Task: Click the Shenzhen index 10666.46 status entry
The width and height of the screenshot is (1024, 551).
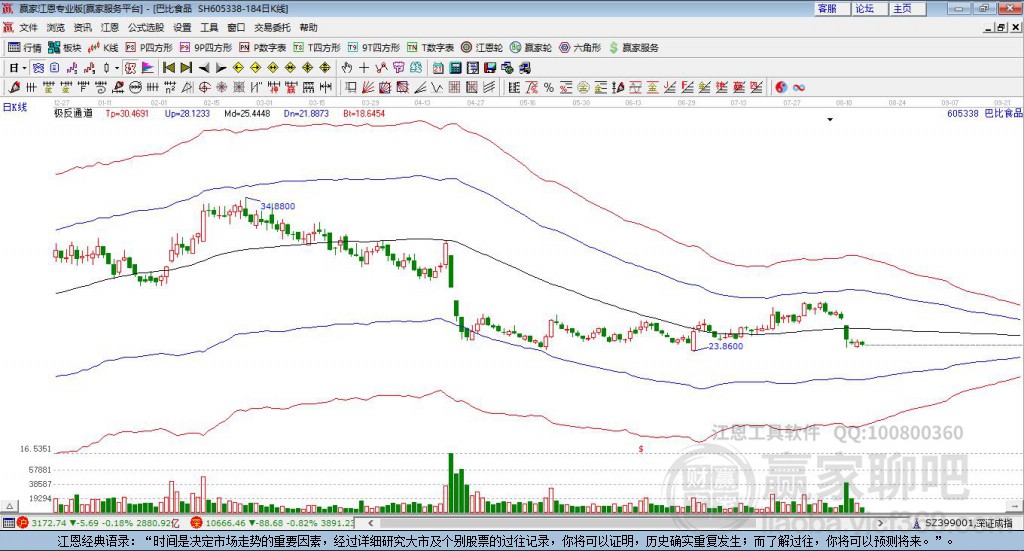Action: click(x=273, y=523)
